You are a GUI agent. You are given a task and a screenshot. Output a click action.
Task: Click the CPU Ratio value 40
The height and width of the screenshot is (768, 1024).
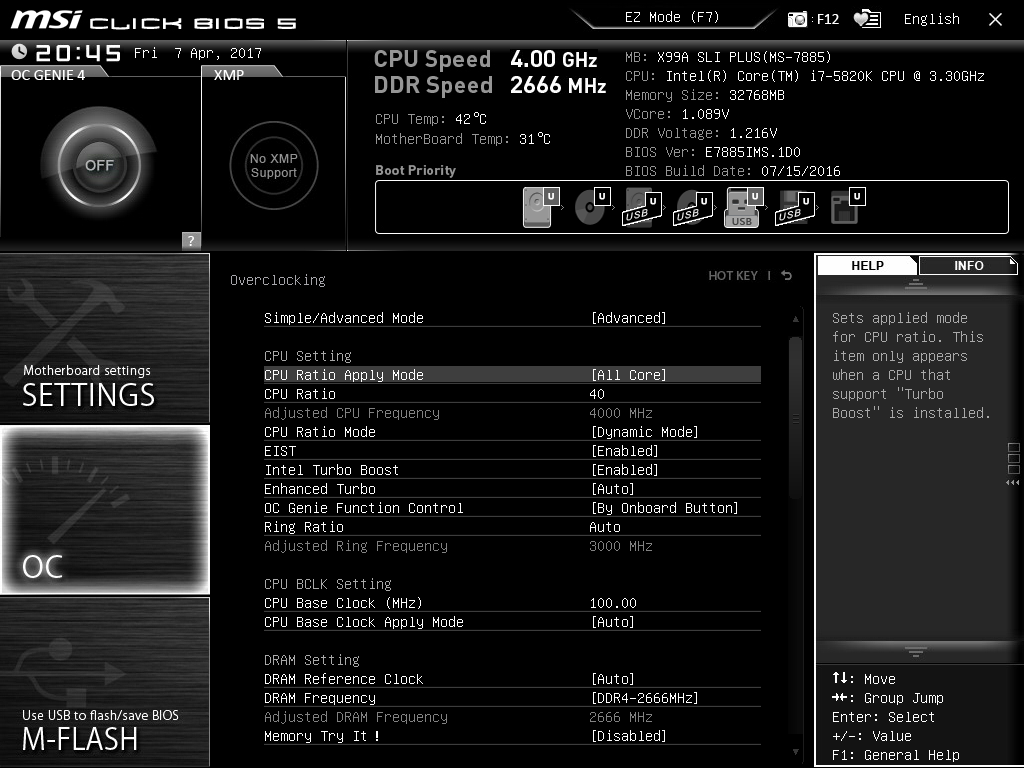pyautogui.click(x=597, y=394)
